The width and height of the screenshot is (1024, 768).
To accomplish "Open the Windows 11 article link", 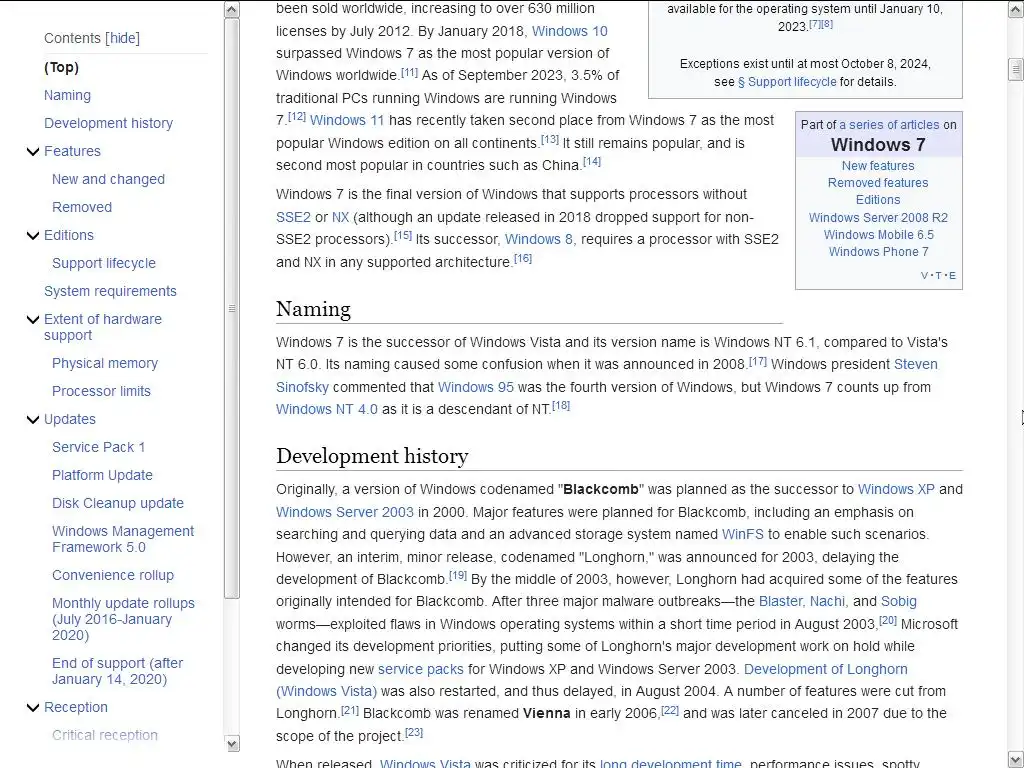I will [347, 121].
